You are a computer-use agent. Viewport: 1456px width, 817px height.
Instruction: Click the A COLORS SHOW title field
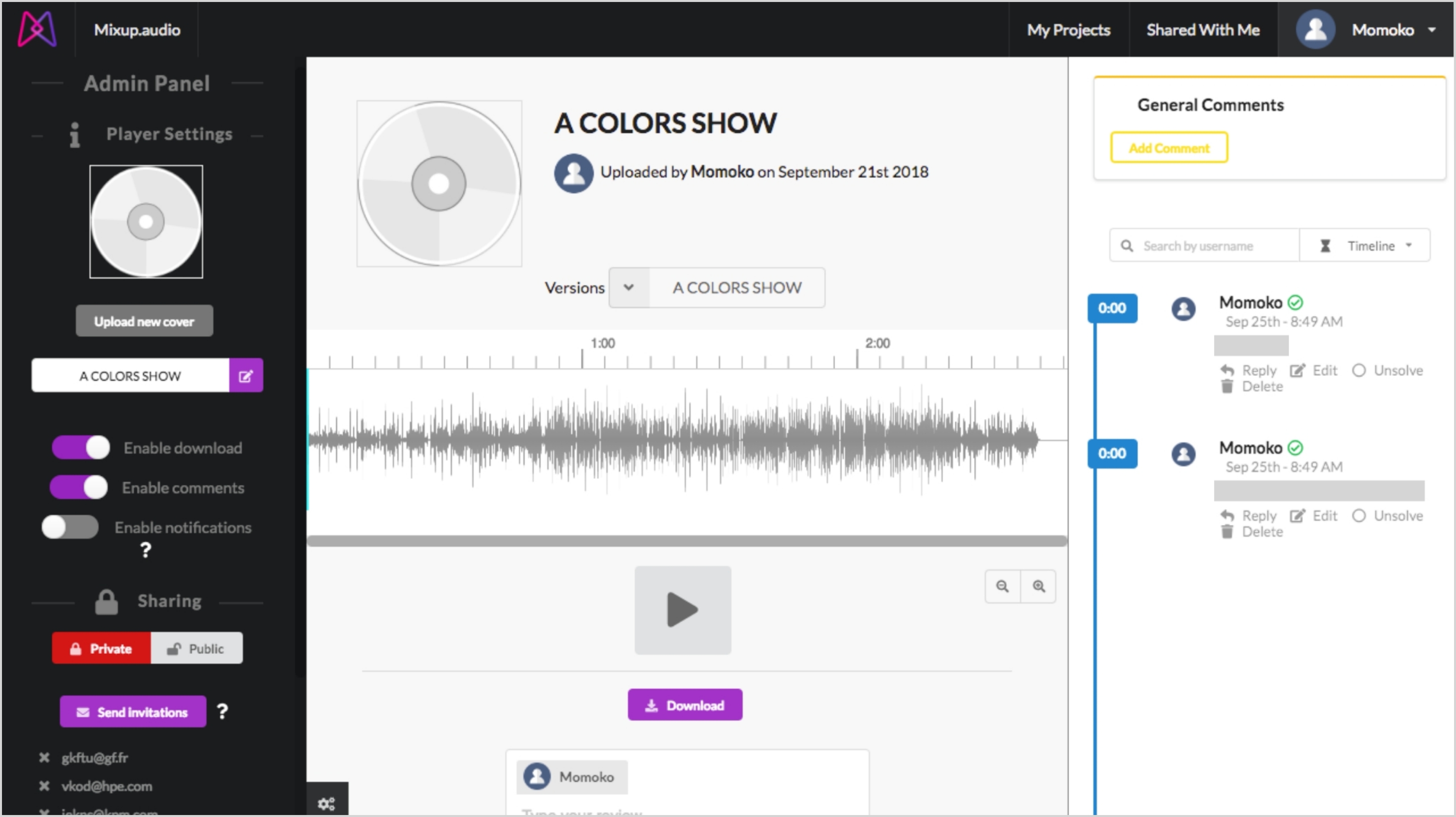click(x=130, y=375)
